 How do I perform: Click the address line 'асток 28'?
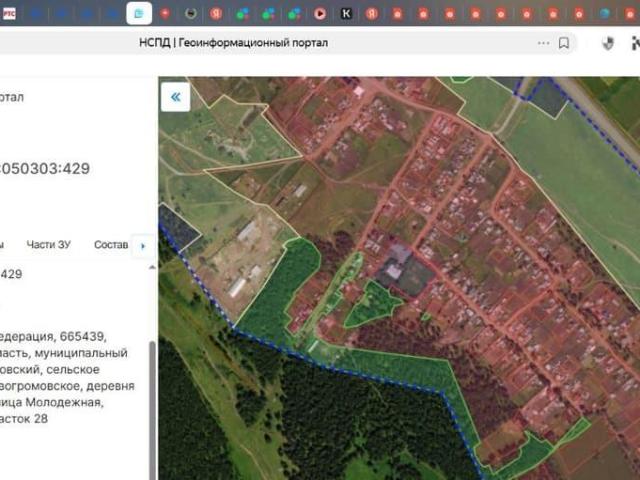(24, 418)
